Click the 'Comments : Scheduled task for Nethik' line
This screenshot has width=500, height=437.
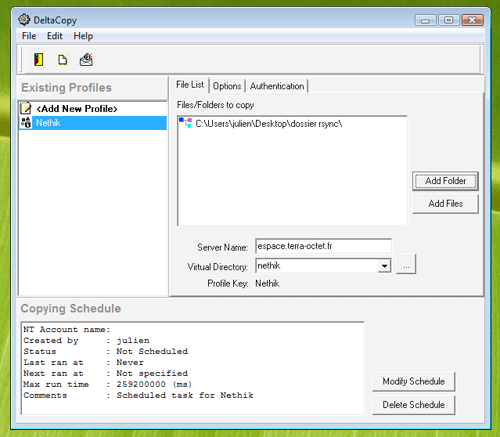click(x=138, y=395)
